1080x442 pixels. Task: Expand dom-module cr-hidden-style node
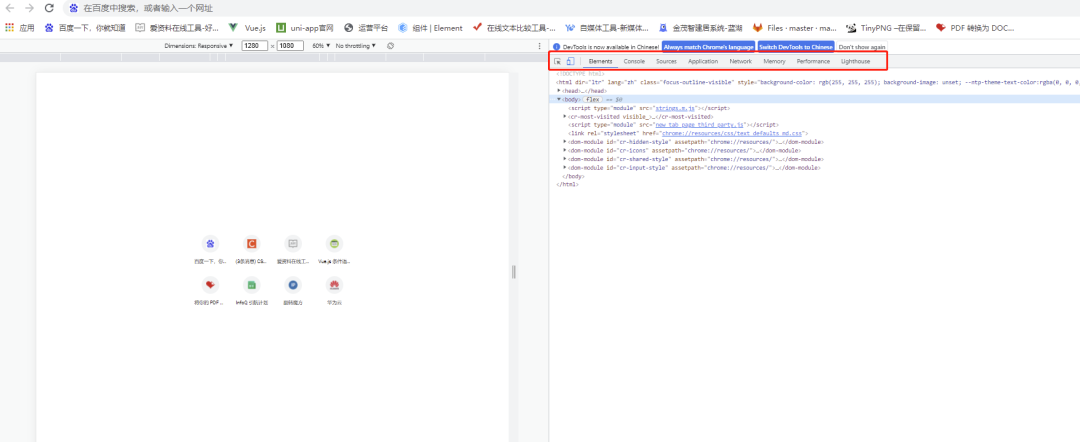(565, 142)
